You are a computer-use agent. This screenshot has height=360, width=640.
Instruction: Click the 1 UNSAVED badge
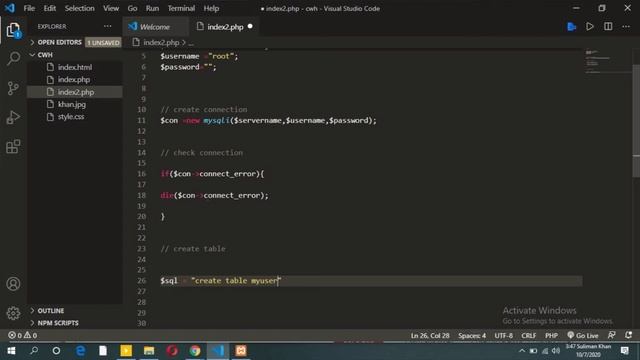(x=103, y=42)
